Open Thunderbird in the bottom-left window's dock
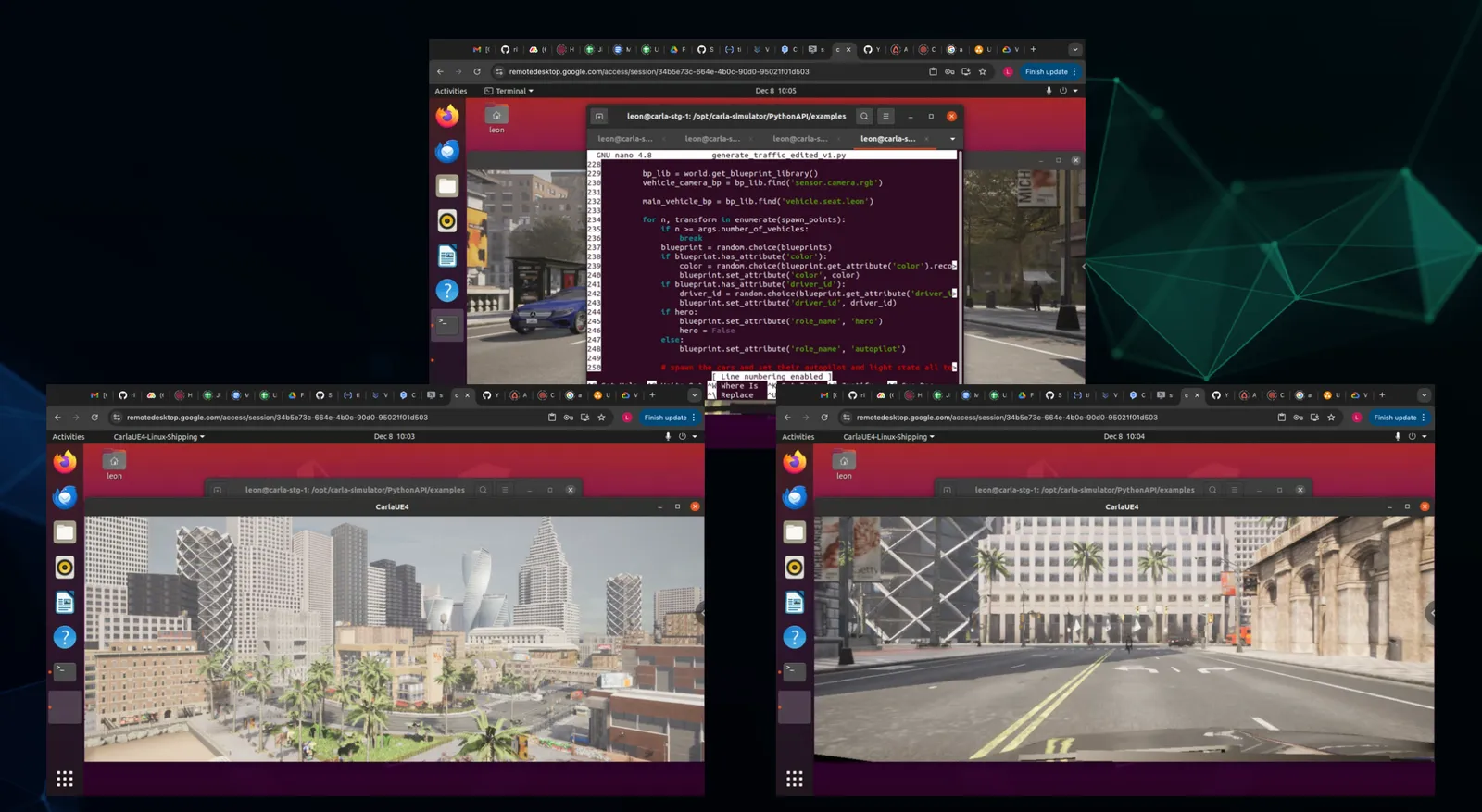 point(65,497)
